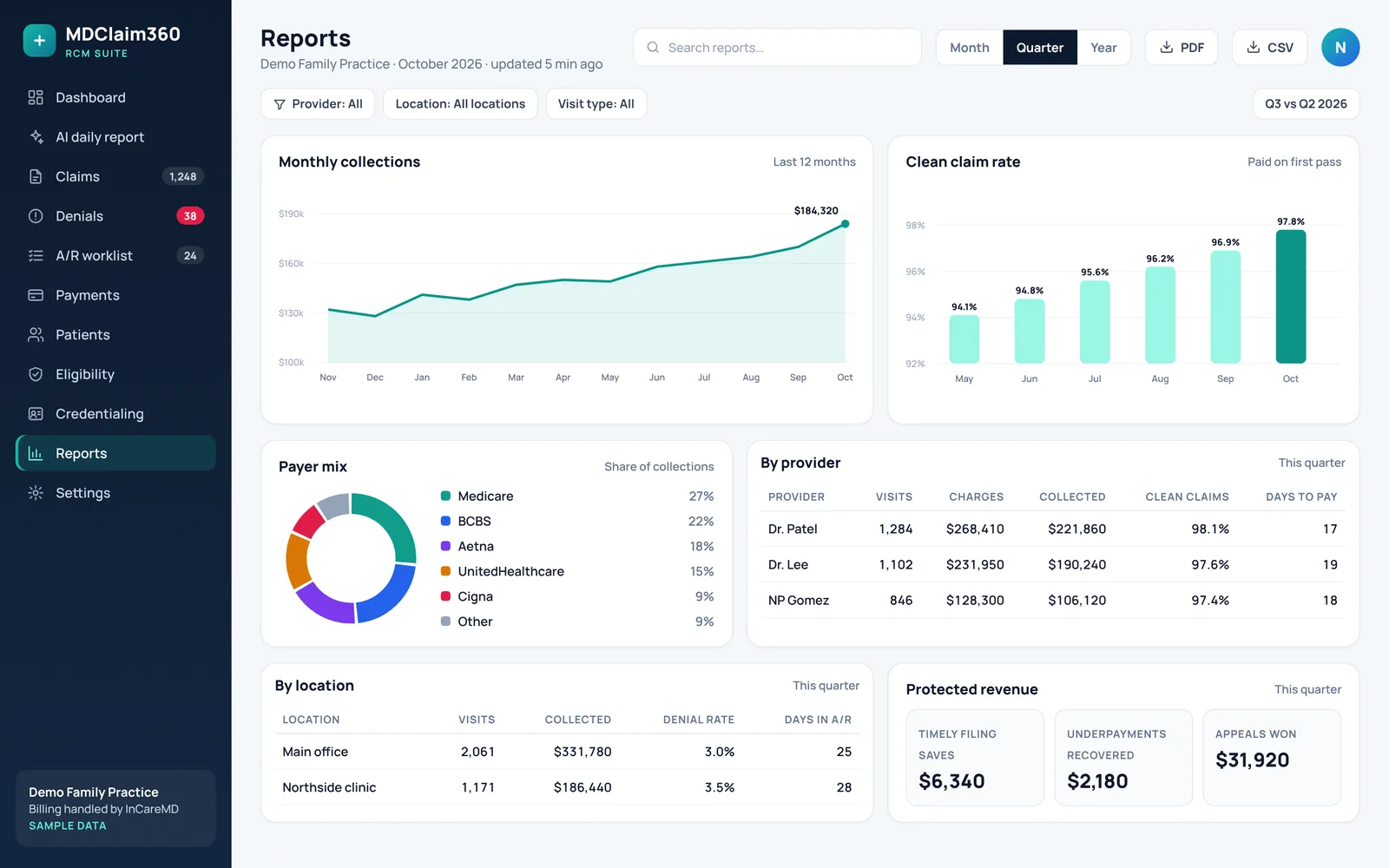Click the Patients people icon

click(x=36, y=334)
